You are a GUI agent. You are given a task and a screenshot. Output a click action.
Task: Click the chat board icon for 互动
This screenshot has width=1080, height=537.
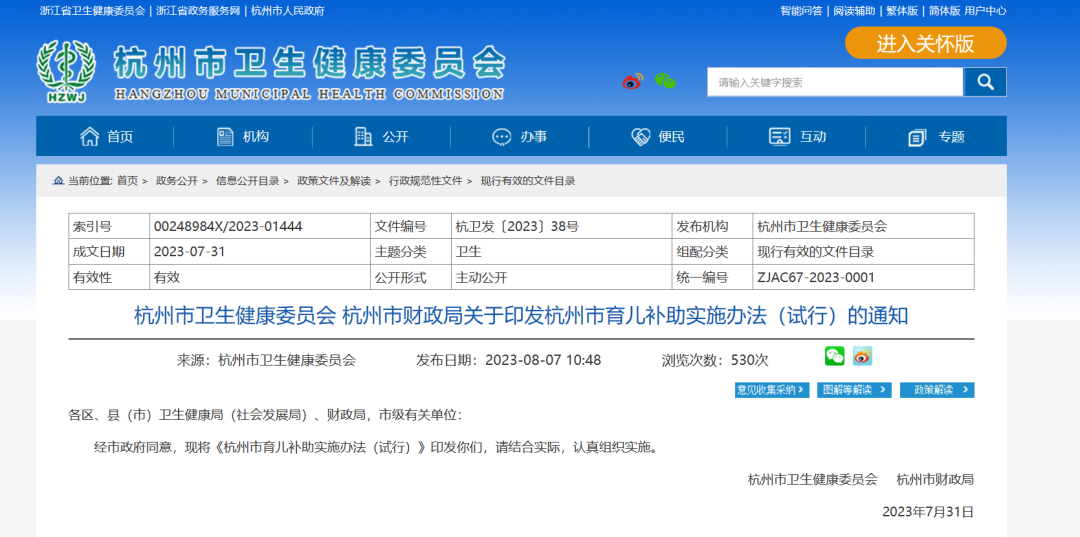tap(780, 137)
